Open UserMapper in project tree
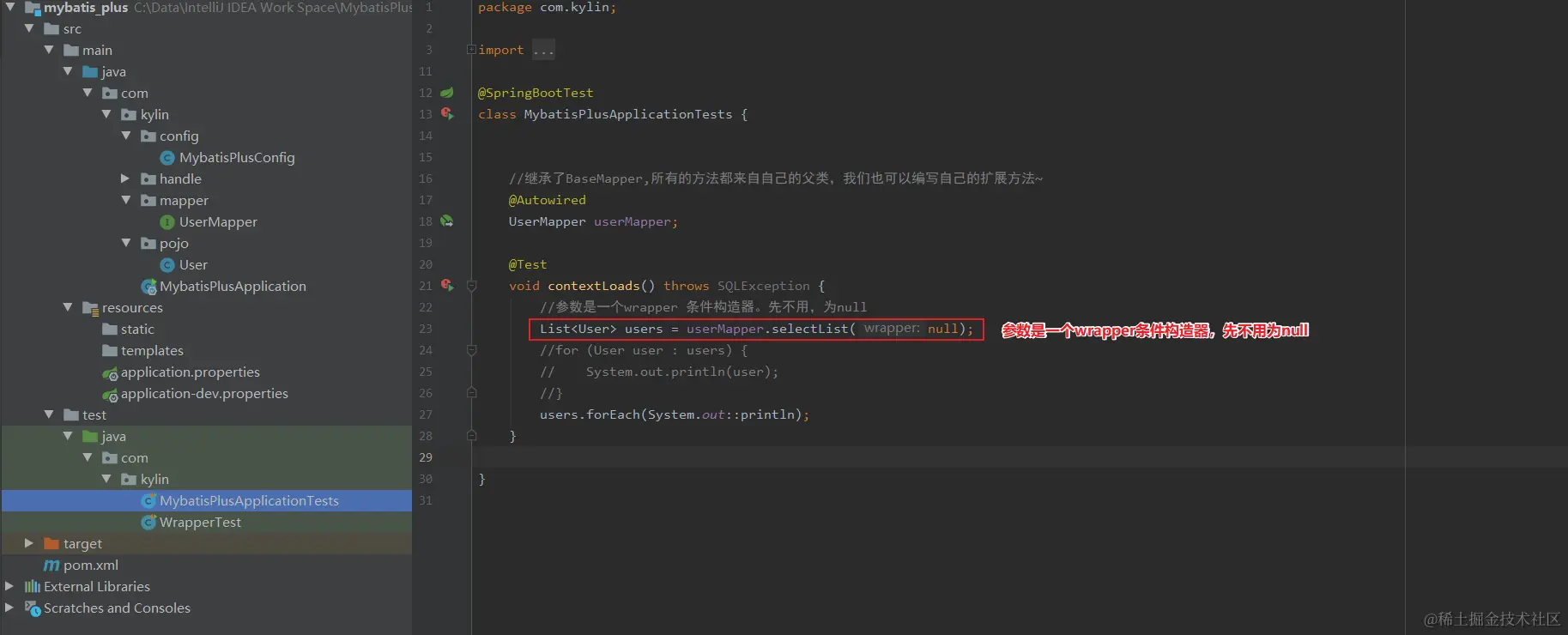 click(x=218, y=222)
